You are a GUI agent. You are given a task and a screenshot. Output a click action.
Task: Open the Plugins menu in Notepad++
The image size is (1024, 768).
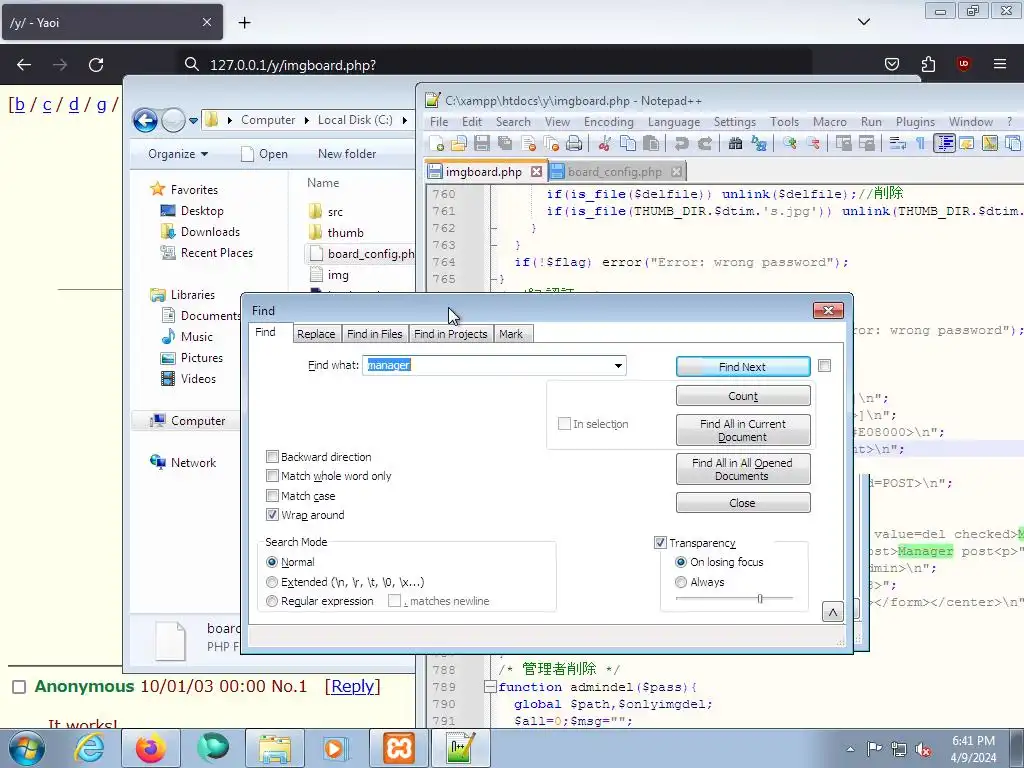point(915,122)
